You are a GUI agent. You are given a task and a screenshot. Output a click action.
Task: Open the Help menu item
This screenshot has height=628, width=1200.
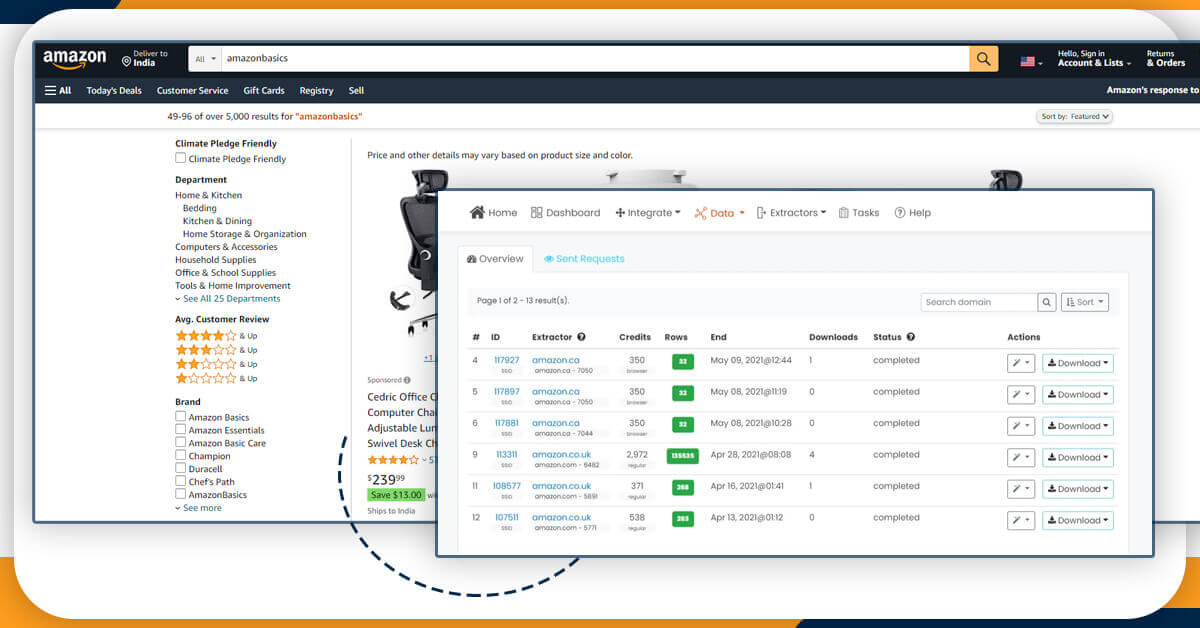[x=913, y=213]
